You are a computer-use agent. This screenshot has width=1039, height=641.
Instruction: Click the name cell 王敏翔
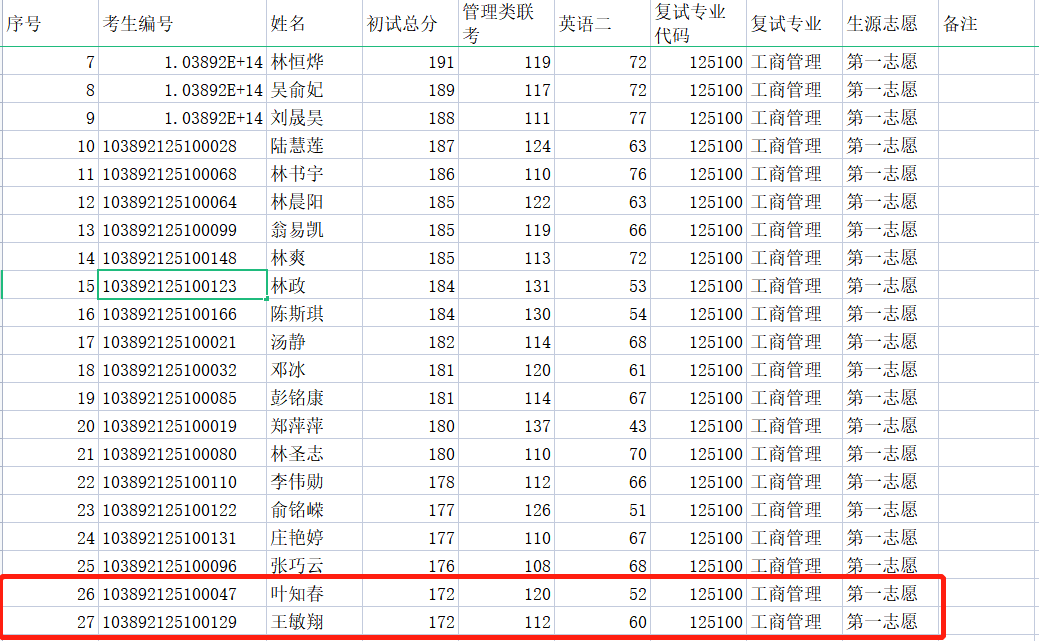point(314,622)
